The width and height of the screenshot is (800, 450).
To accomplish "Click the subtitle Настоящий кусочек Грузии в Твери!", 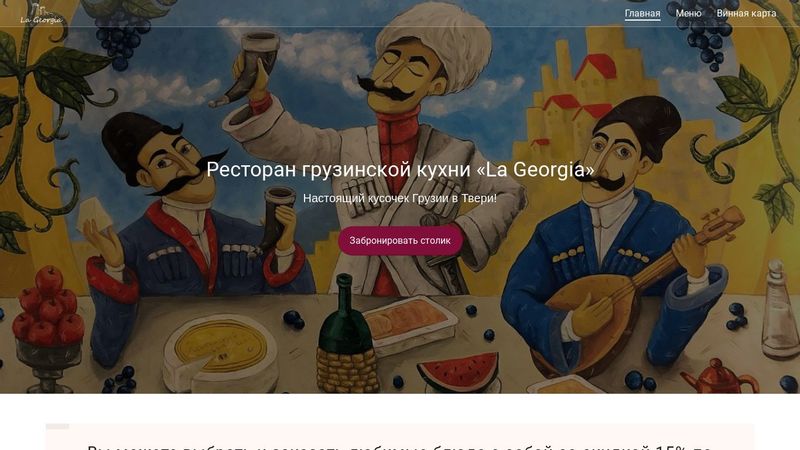I will (x=400, y=198).
